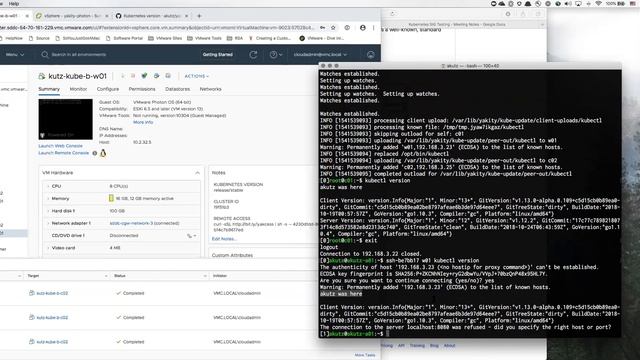The image size is (640, 360).
Task: Open the ACTIONS dropdown for kutz-kube-b-w01
Action: coord(197,76)
